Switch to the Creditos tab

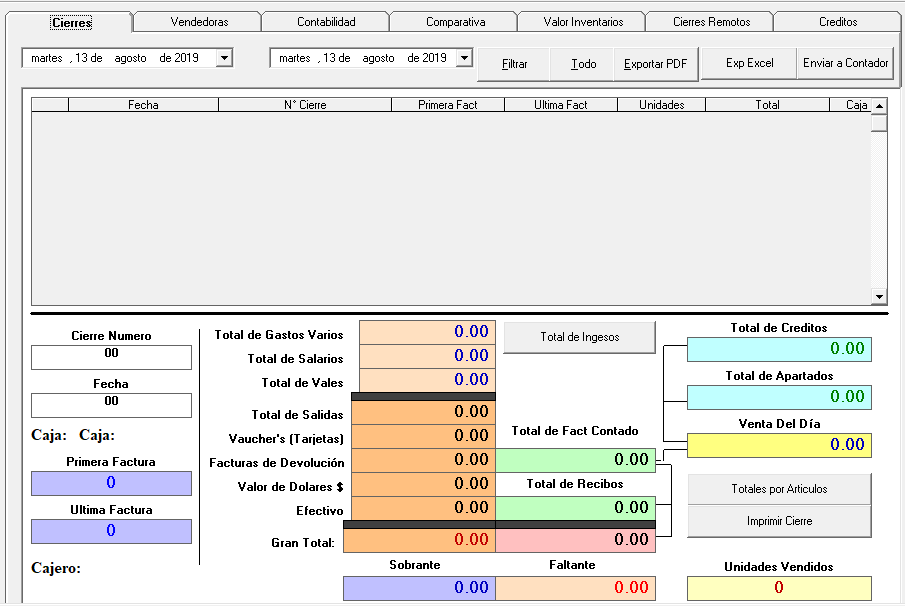[837, 22]
